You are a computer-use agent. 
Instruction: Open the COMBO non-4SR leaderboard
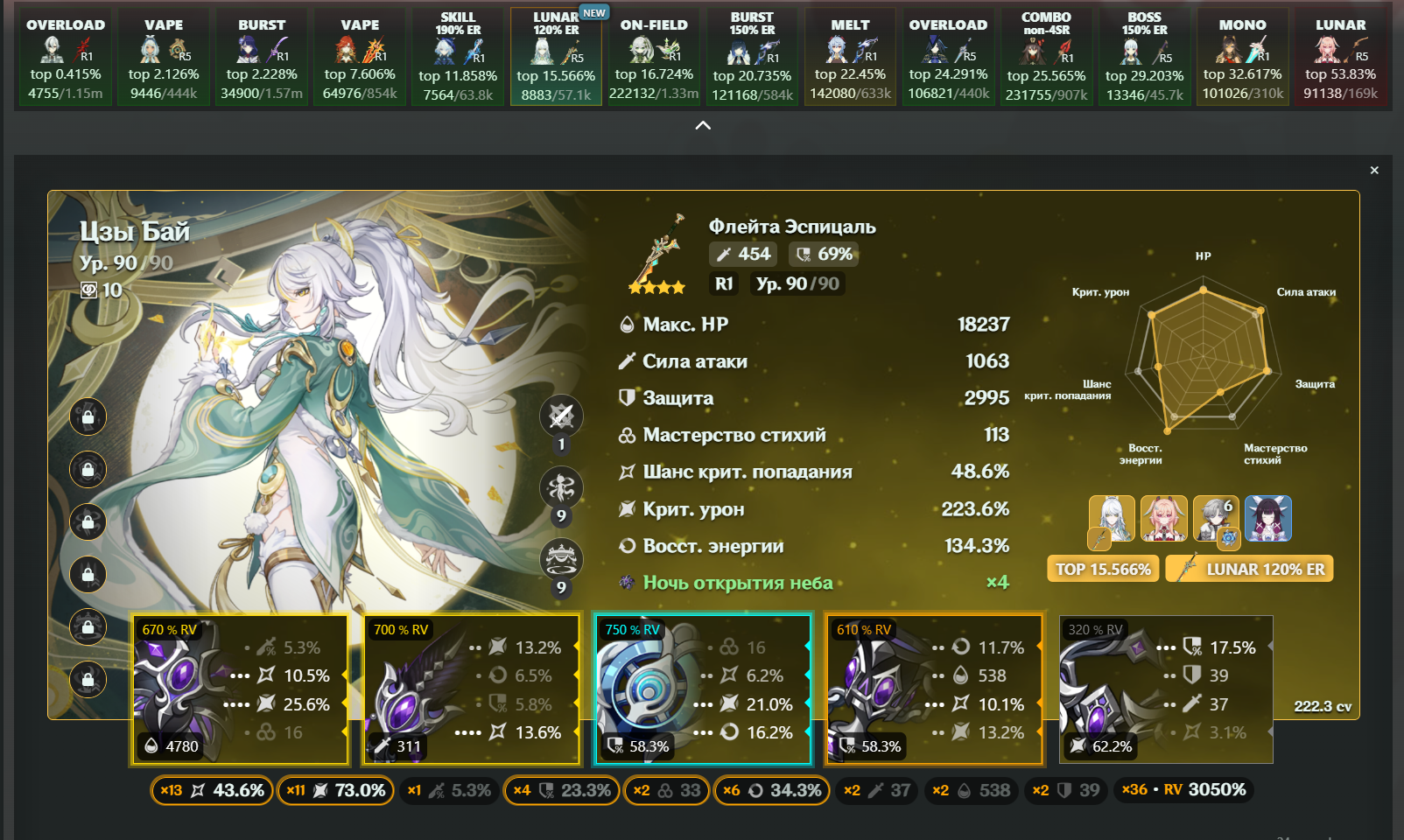pyautogui.click(x=1046, y=57)
